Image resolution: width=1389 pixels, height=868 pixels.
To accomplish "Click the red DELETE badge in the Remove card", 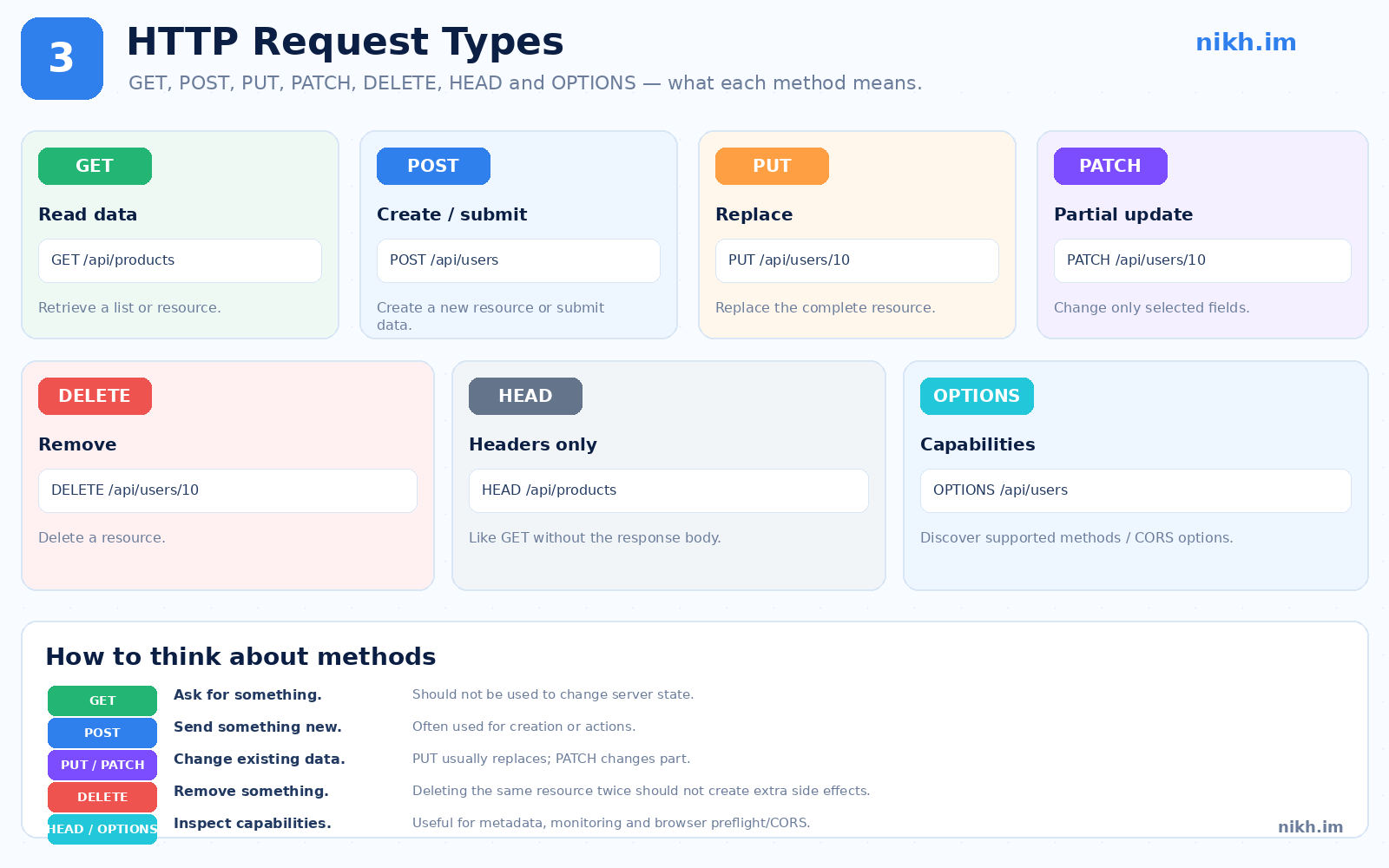I will point(95,396).
